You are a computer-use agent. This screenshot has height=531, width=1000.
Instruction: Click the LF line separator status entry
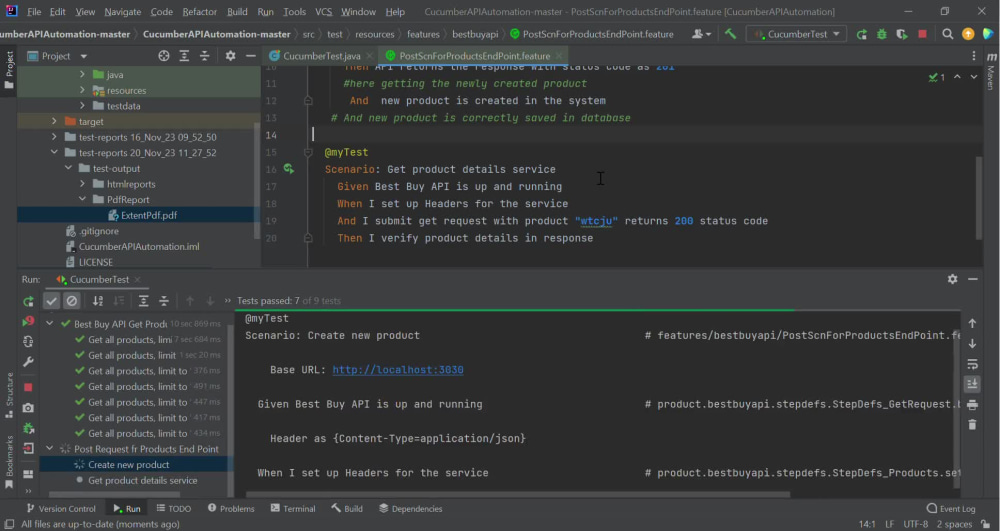tap(889, 525)
